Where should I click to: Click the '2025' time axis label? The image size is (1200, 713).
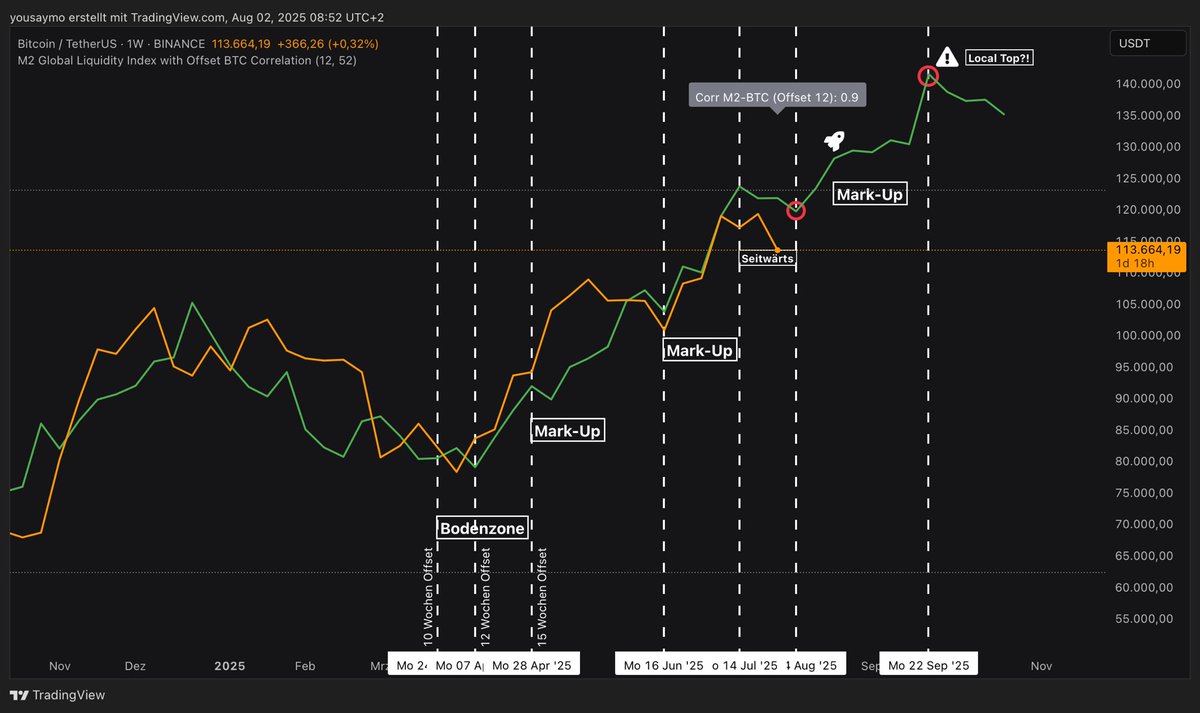[x=229, y=666]
